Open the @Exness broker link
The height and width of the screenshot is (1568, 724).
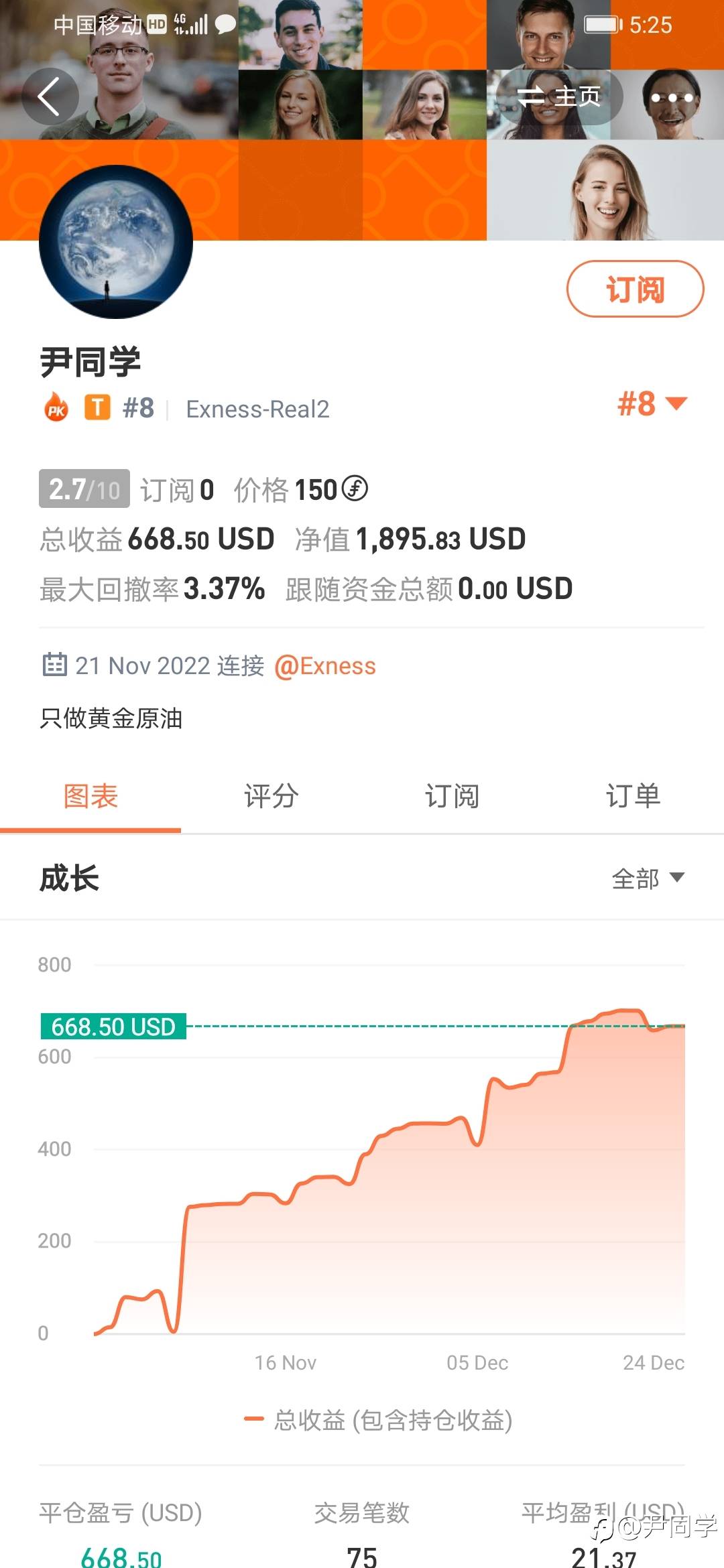pyautogui.click(x=325, y=666)
